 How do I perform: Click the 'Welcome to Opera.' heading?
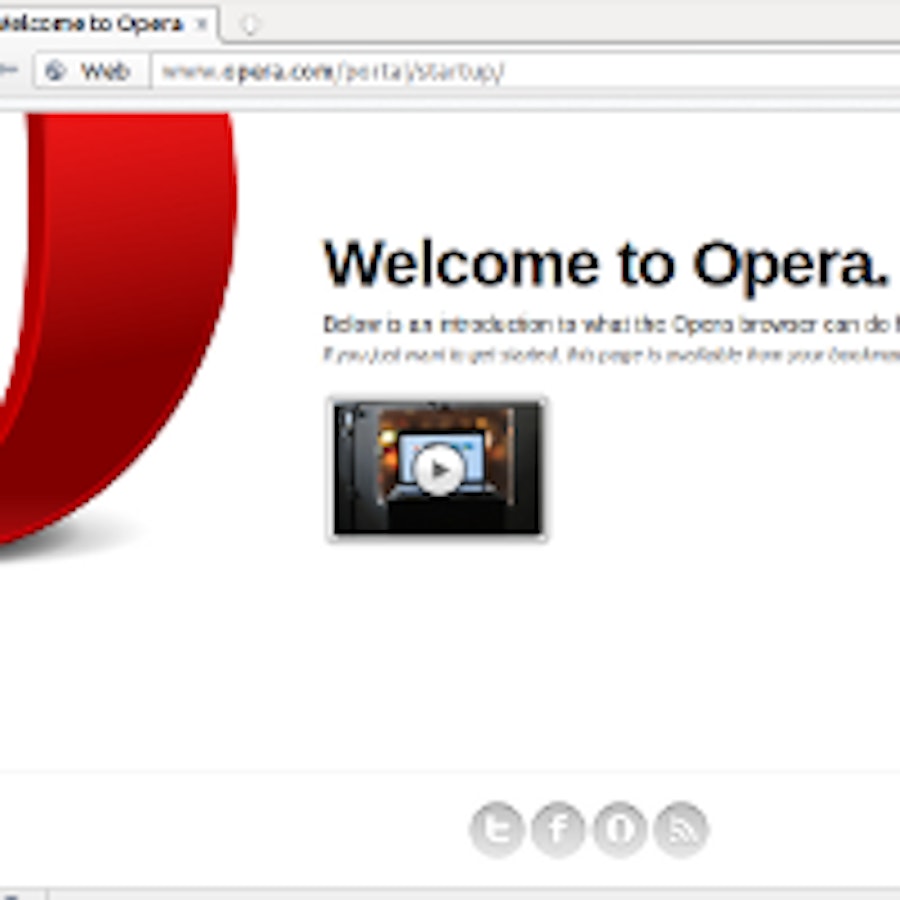pos(605,263)
